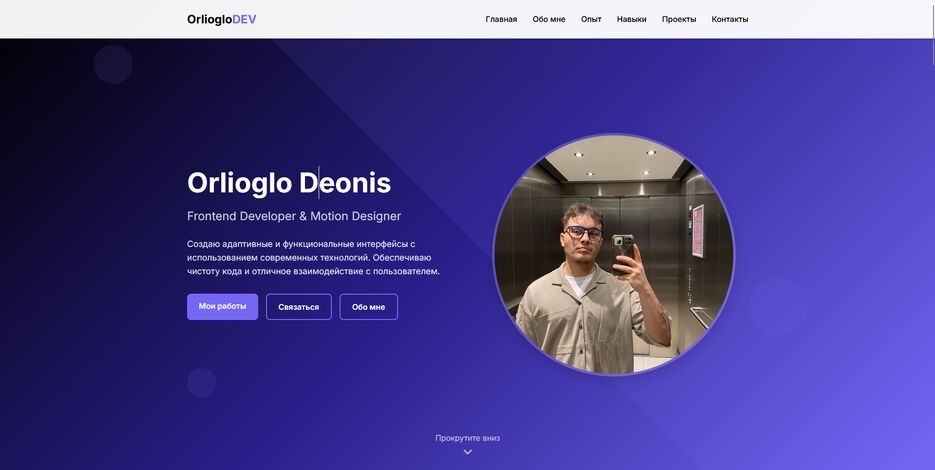This screenshot has width=935, height=470.
Task: Click the OrliogloDEV site logo
Action: pos(222,19)
